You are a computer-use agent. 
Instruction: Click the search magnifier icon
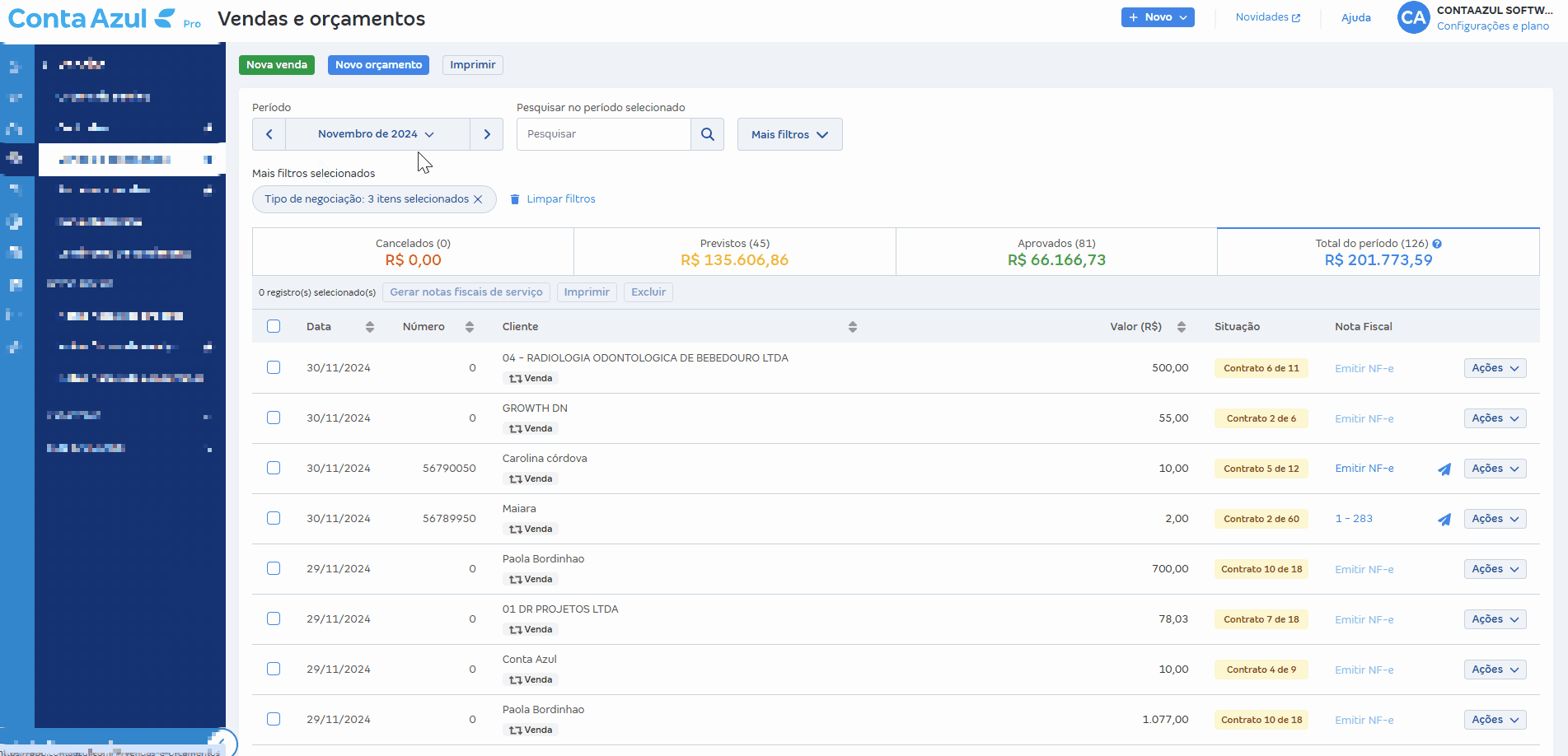coord(707,134)
